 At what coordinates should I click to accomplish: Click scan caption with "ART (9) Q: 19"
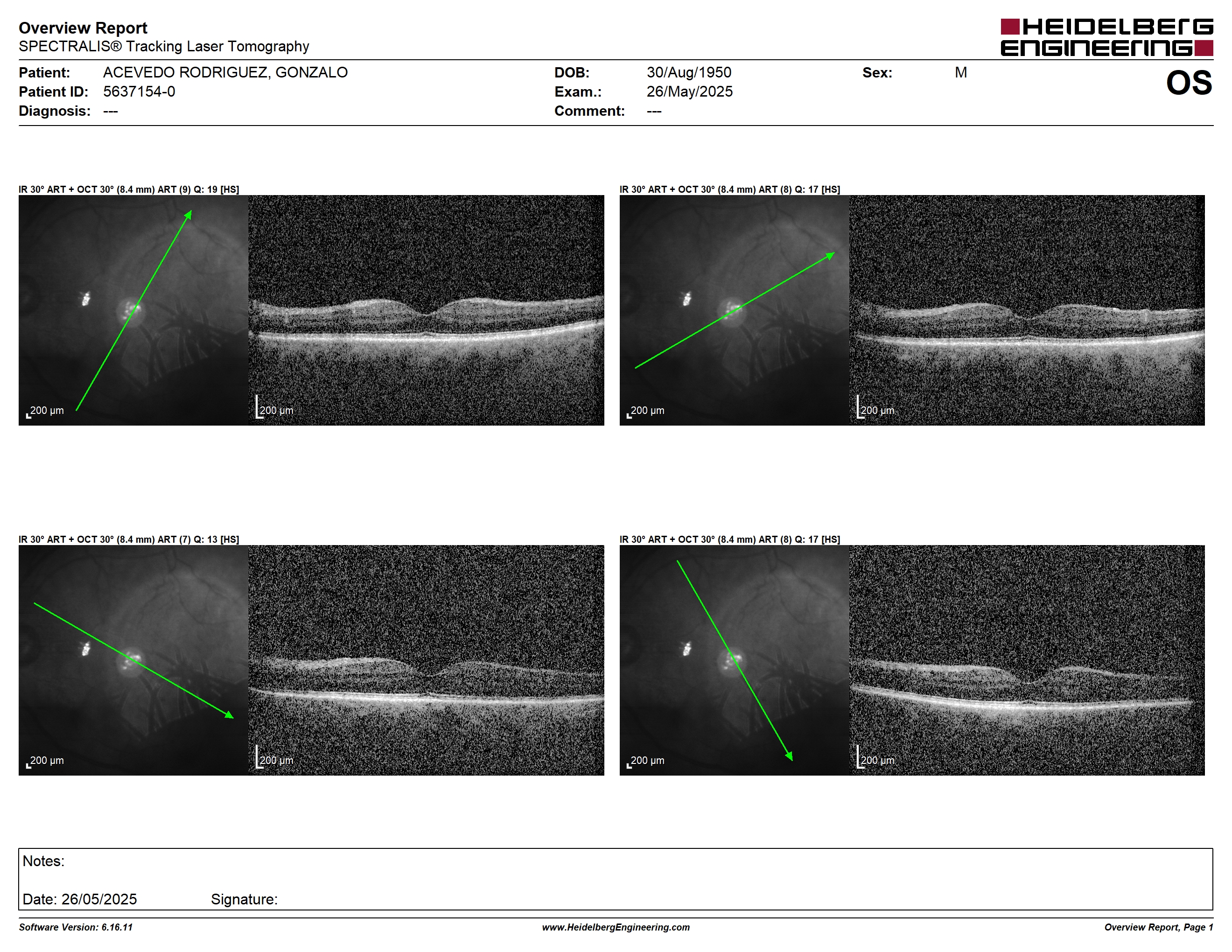129,189
